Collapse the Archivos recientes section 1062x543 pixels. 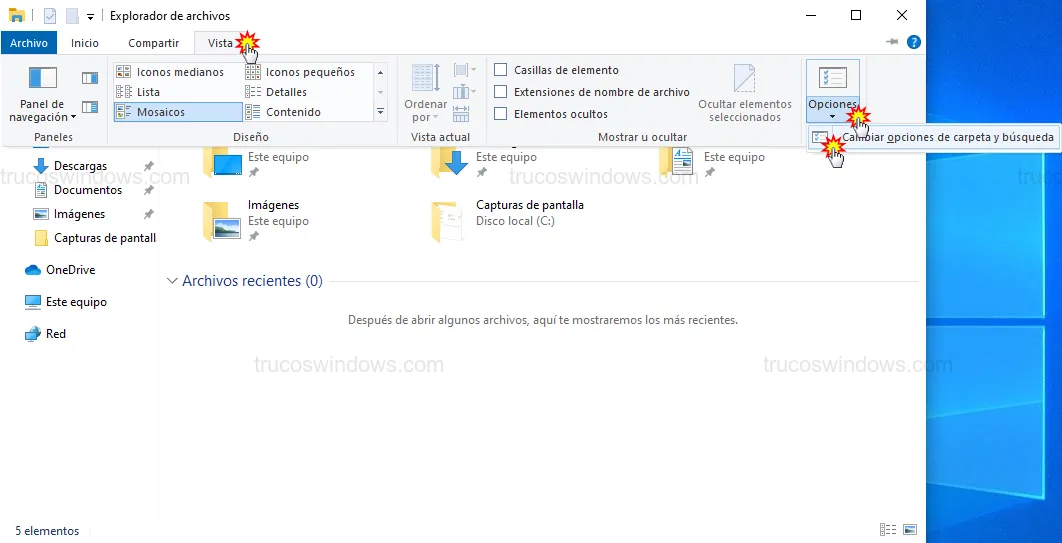tap(173, 281)
